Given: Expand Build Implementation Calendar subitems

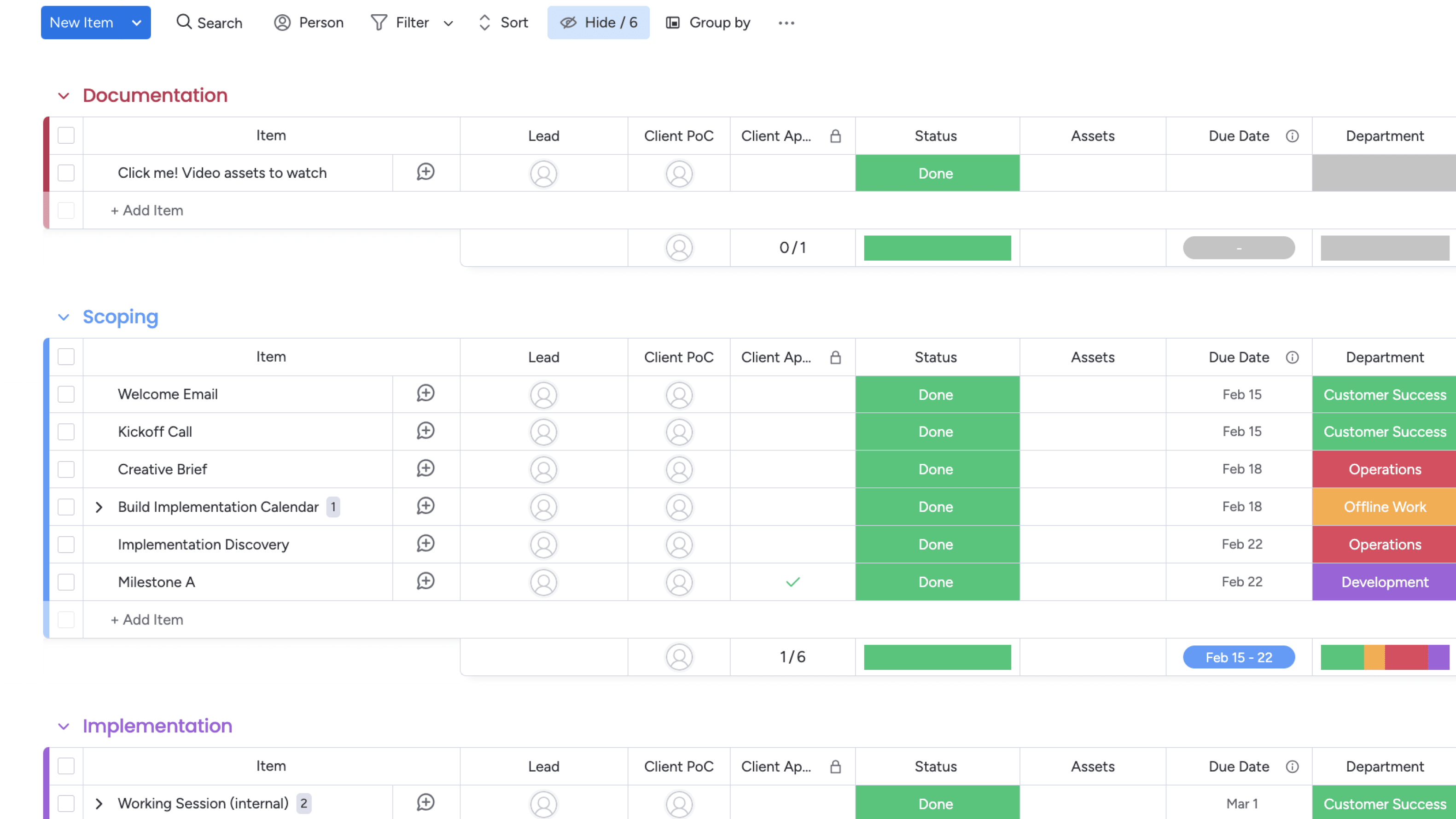Looking at the screenshot, I should click(x=99, y=507).
